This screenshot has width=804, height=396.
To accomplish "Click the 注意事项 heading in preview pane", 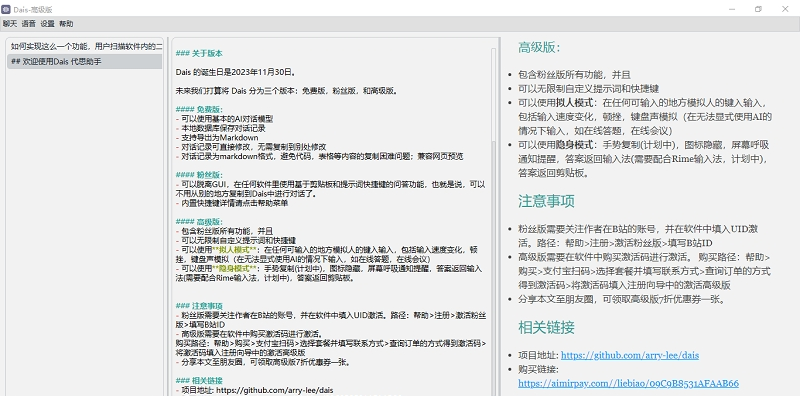I will 546,201.
